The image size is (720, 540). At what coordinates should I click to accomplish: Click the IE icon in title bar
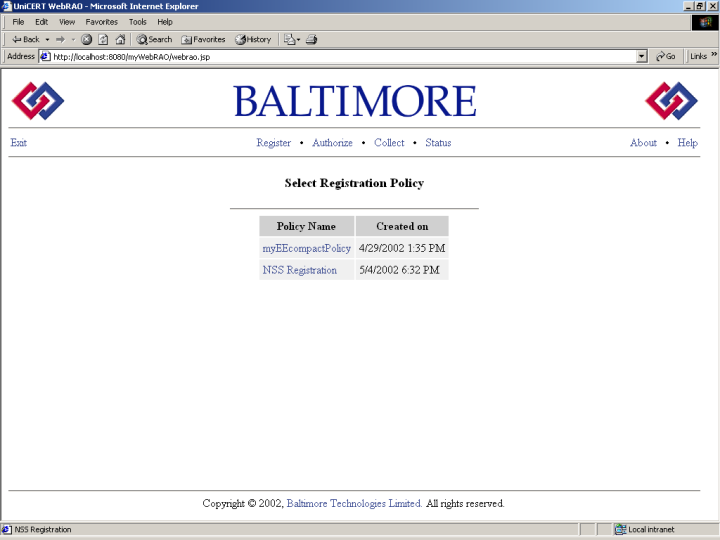click(6, 6)
